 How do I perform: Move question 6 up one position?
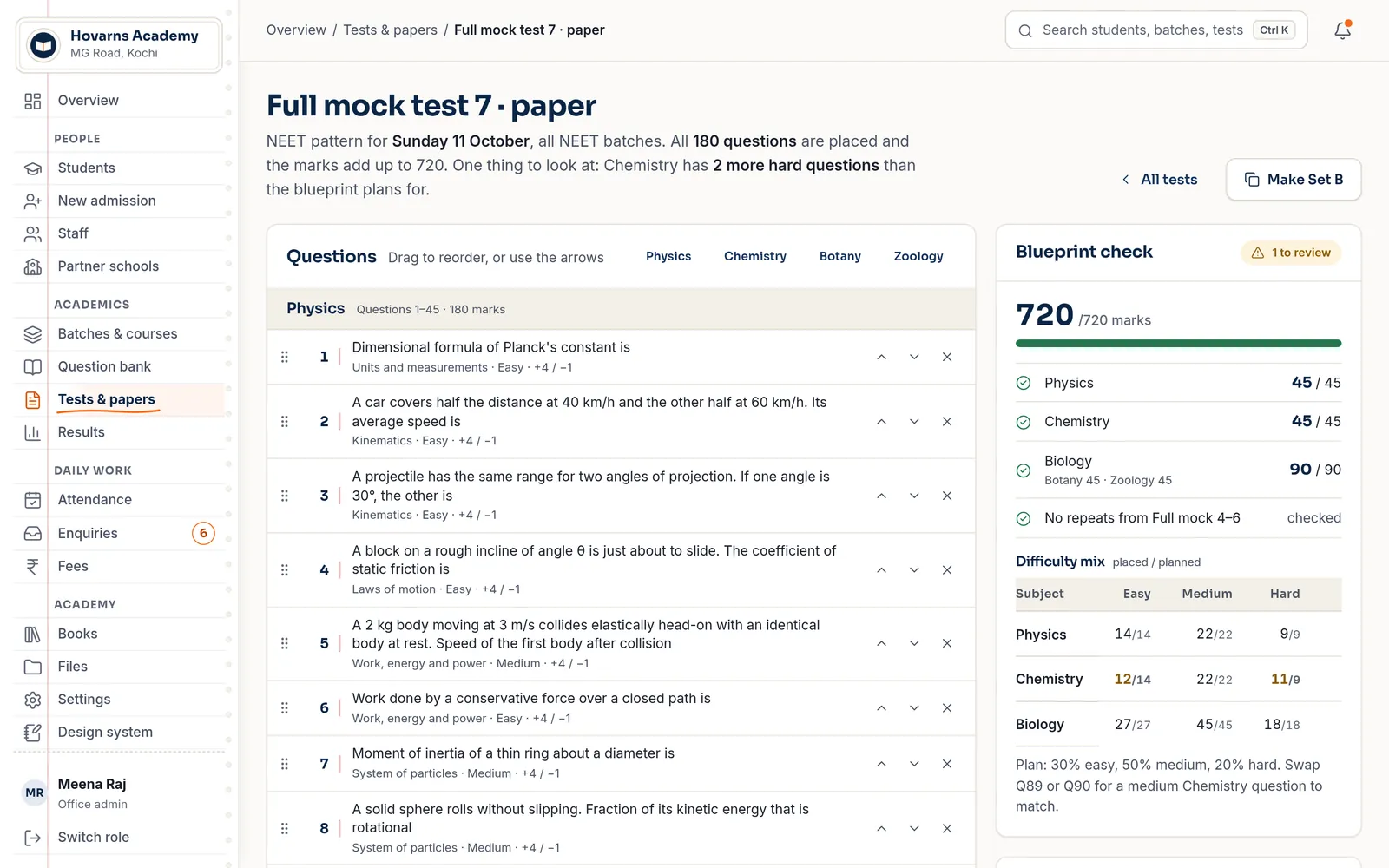[x=881, y=707]
